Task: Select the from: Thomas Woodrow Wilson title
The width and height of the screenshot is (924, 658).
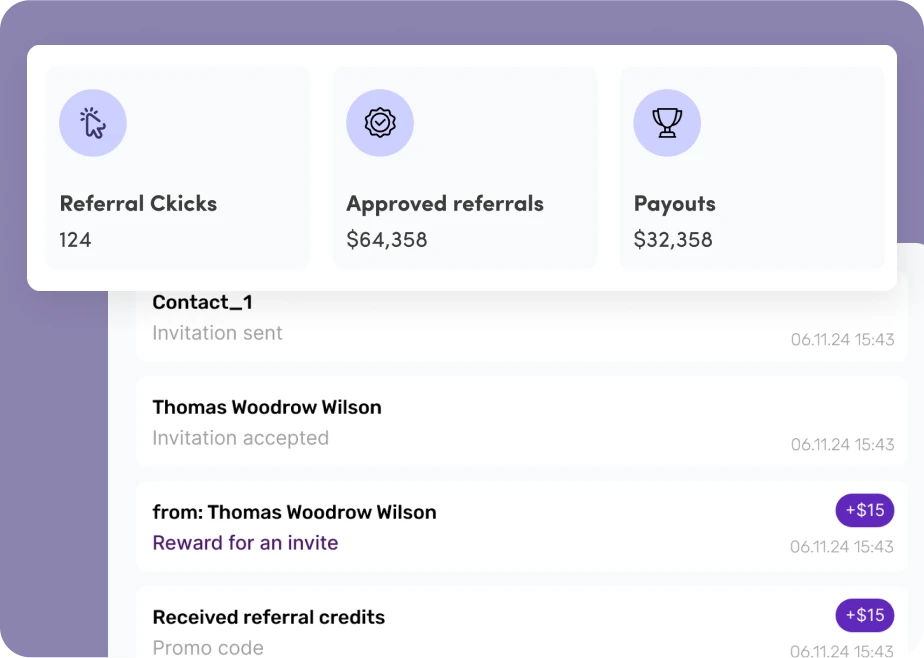Action: pos(294,513)
